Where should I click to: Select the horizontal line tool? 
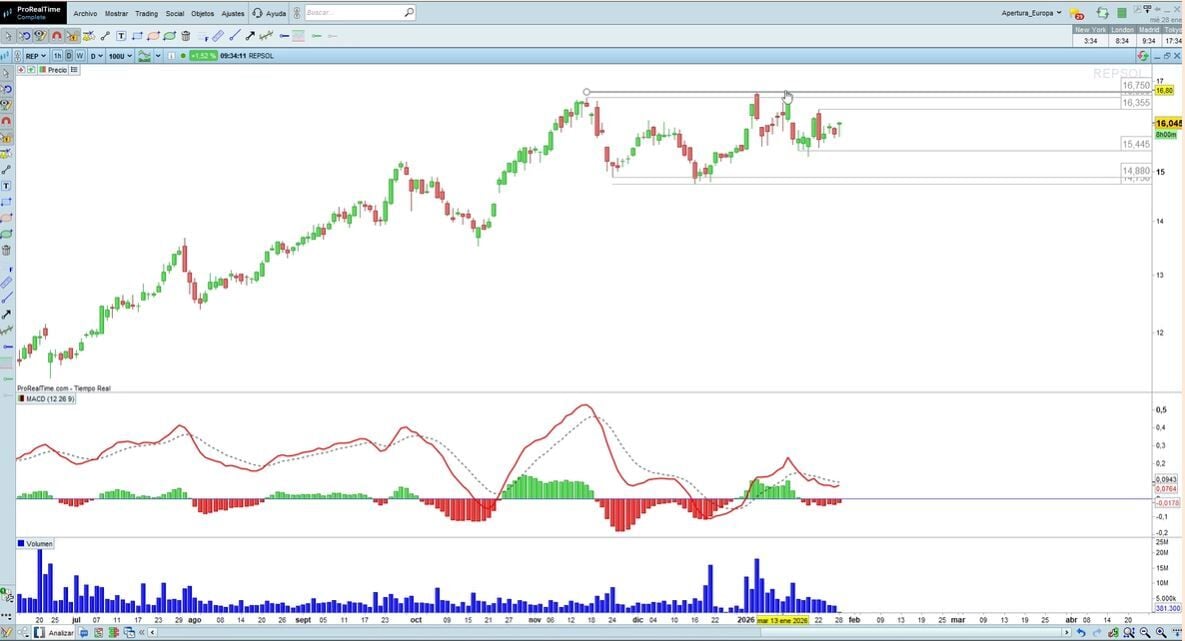pos(284,36)
